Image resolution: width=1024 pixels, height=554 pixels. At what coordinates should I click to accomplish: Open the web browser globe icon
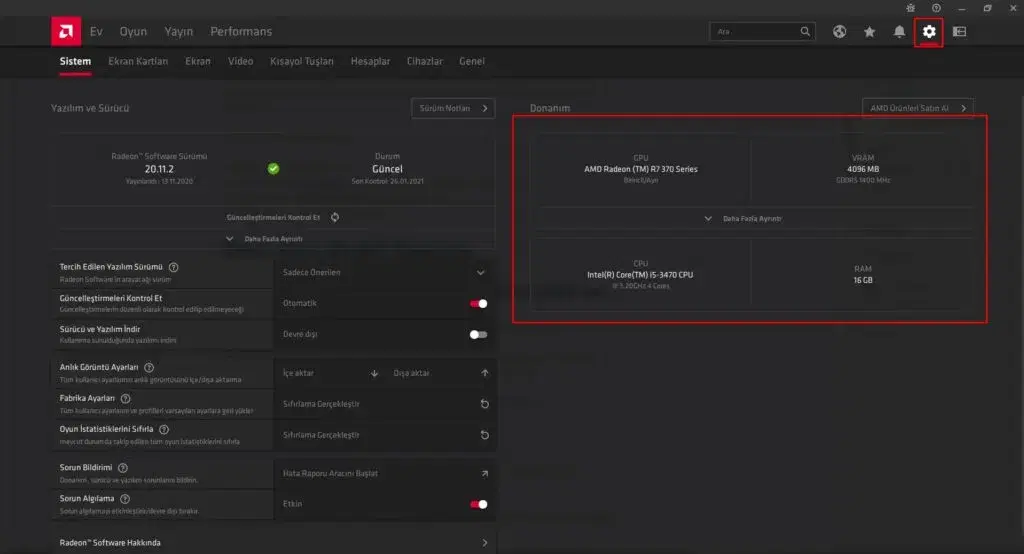click(839, 31)
